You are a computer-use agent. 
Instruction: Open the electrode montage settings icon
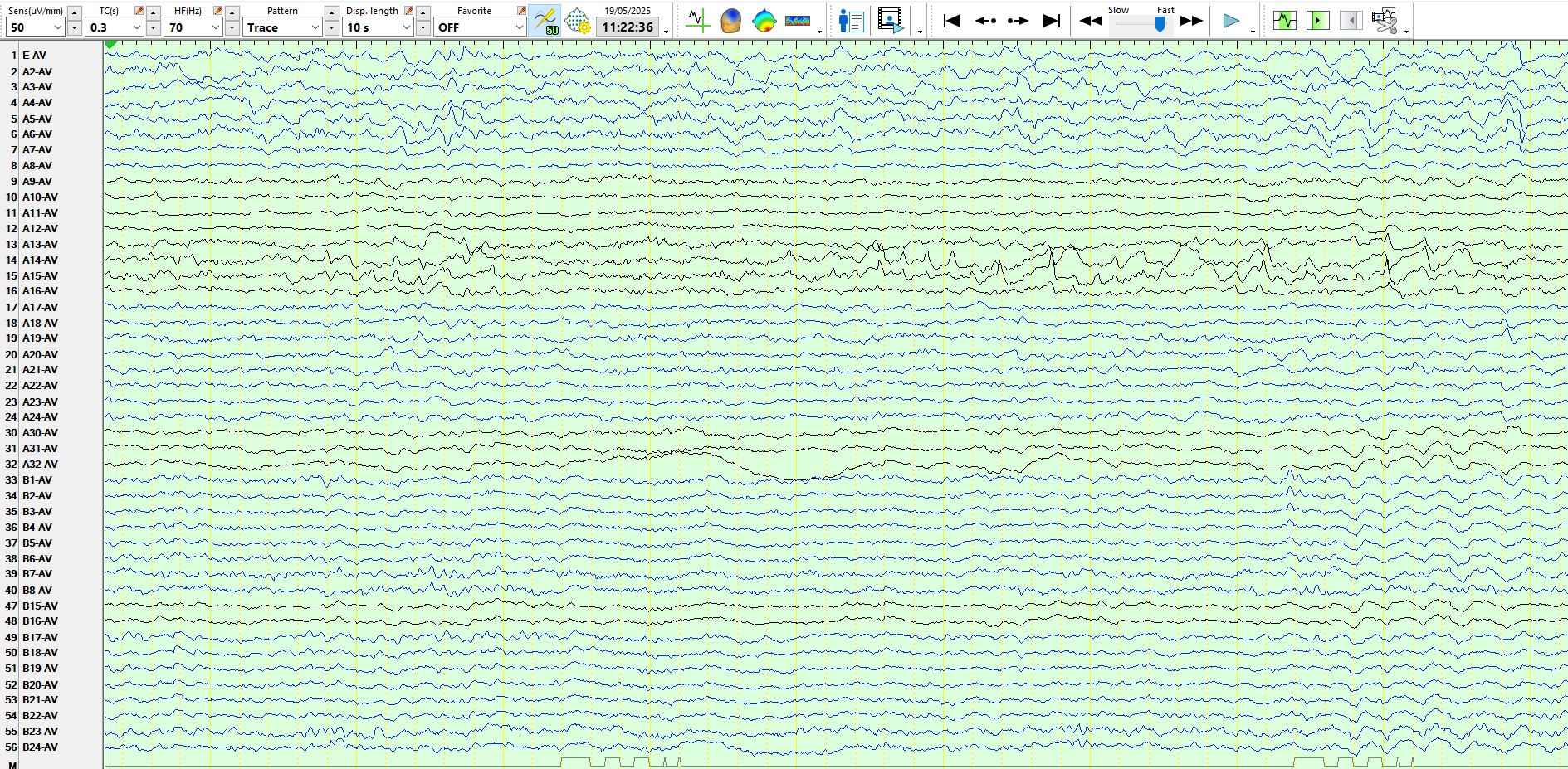click(x=578, y=21)
